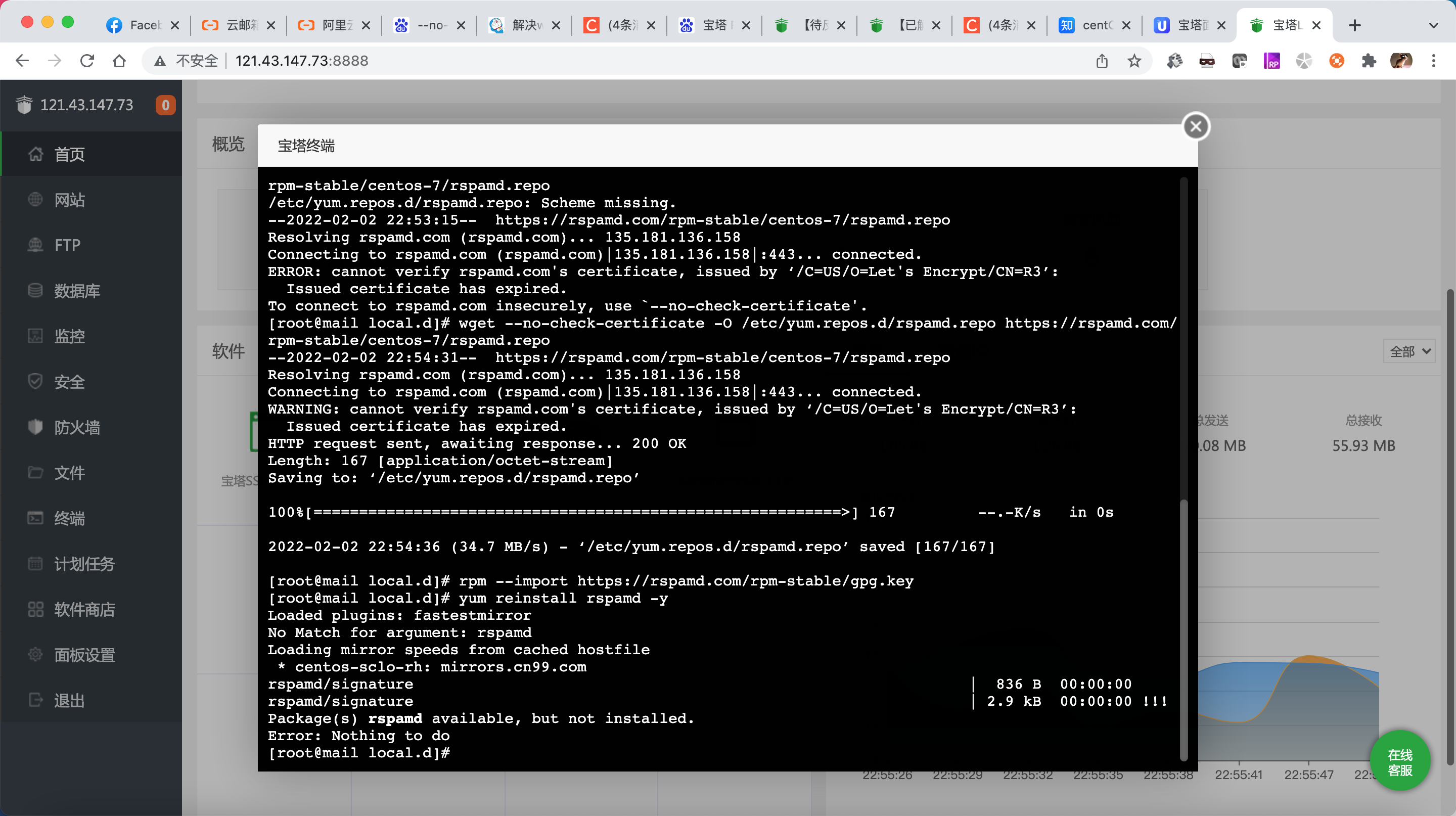Click the Chrome profile avatar

point(1400,61)
